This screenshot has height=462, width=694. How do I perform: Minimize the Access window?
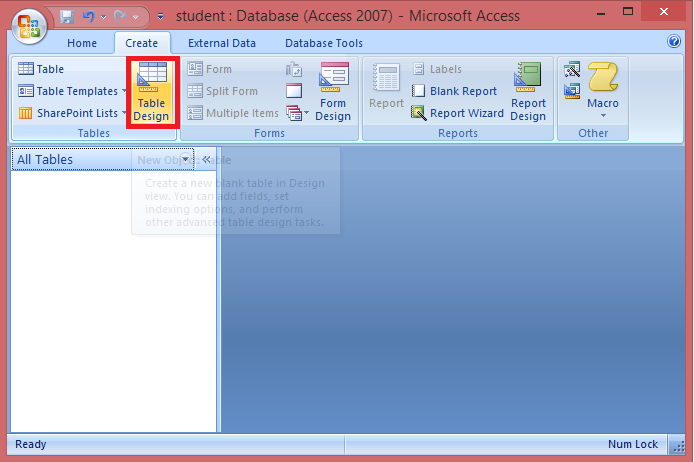coord(601,13)
